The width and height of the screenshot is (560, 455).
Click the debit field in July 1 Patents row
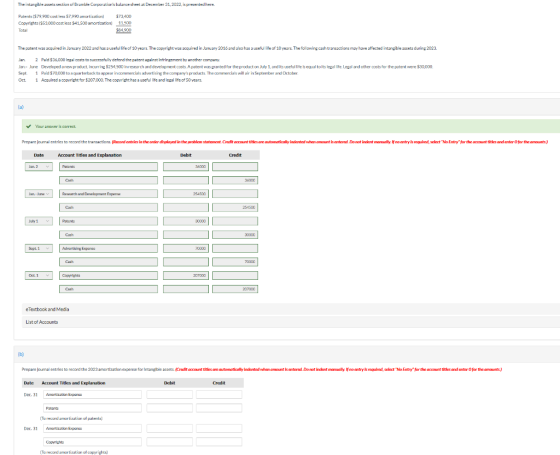tap(186, 221)
